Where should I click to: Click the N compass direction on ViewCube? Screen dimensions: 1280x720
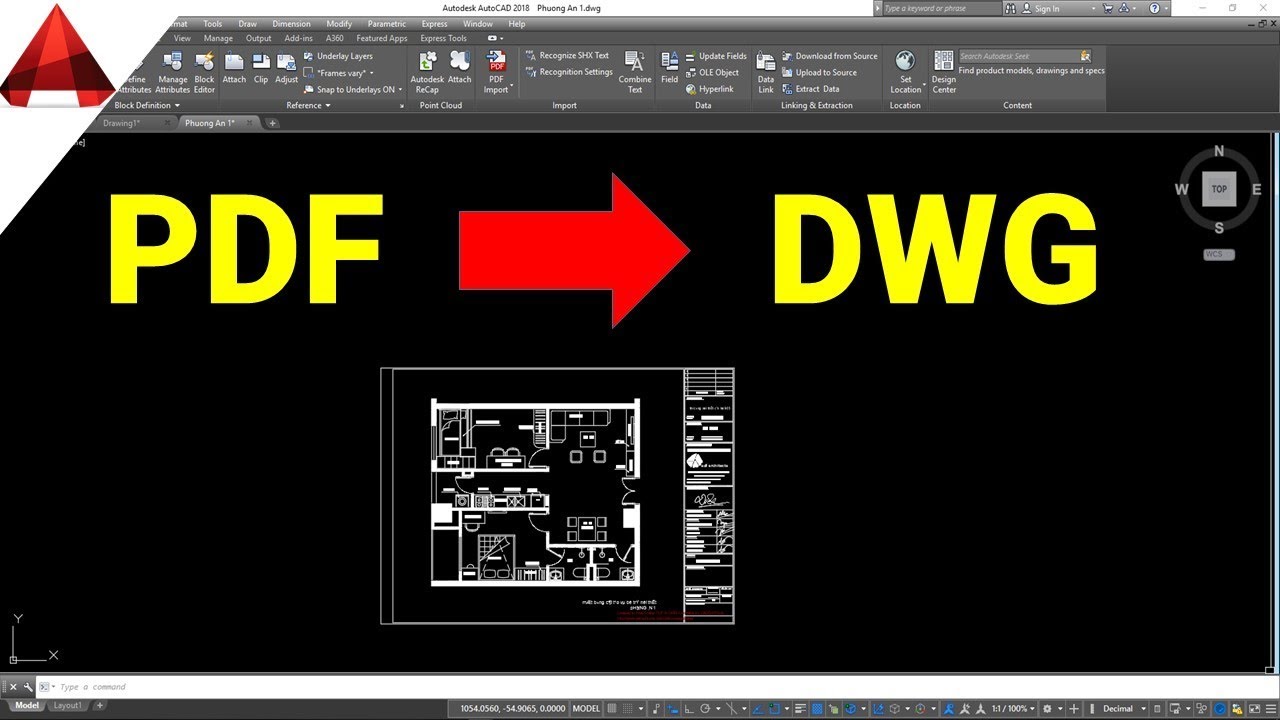1219,152
